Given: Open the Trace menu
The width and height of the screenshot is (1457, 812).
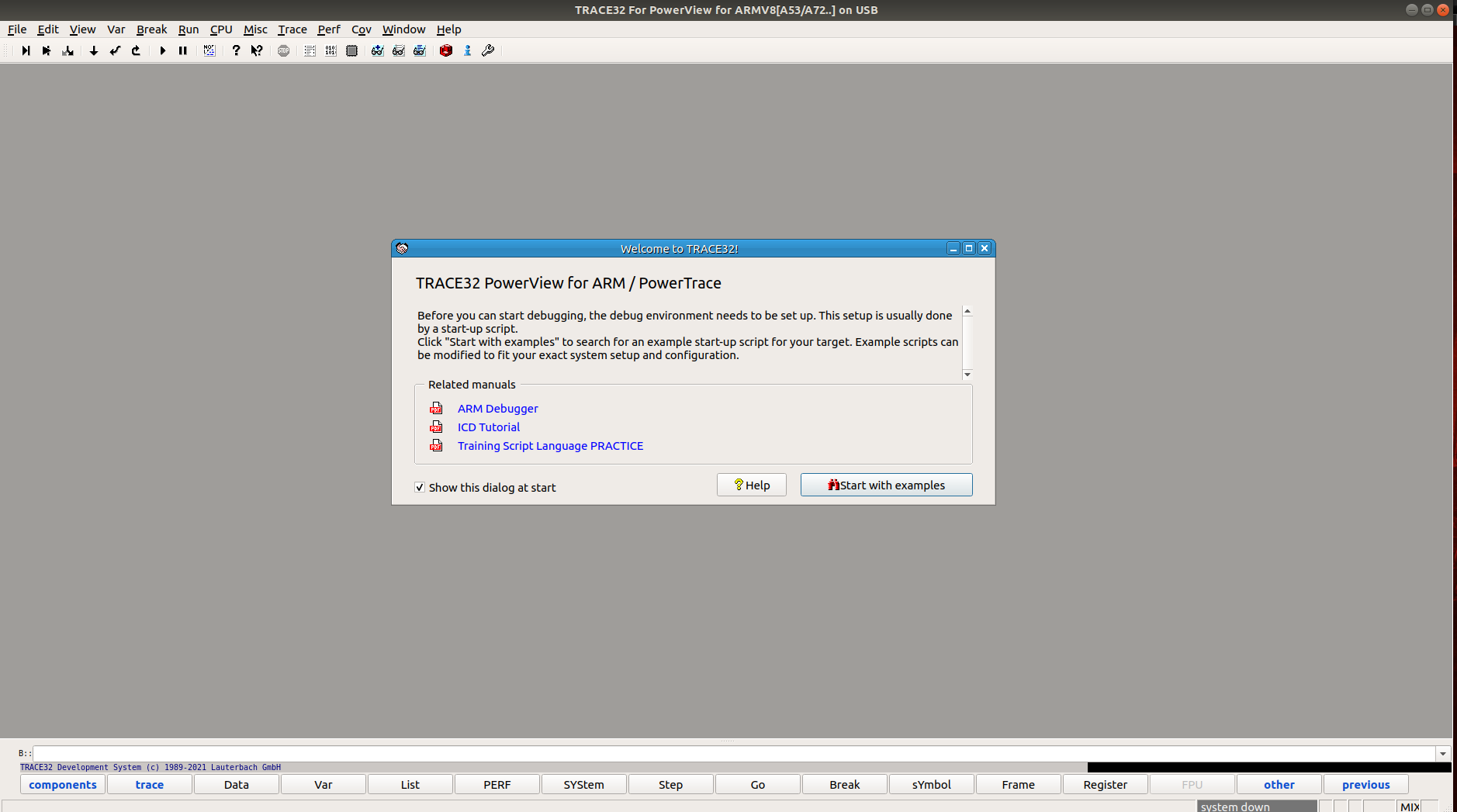Looking at the screenshot, I should pyautogui.click(x=292, y=29).
